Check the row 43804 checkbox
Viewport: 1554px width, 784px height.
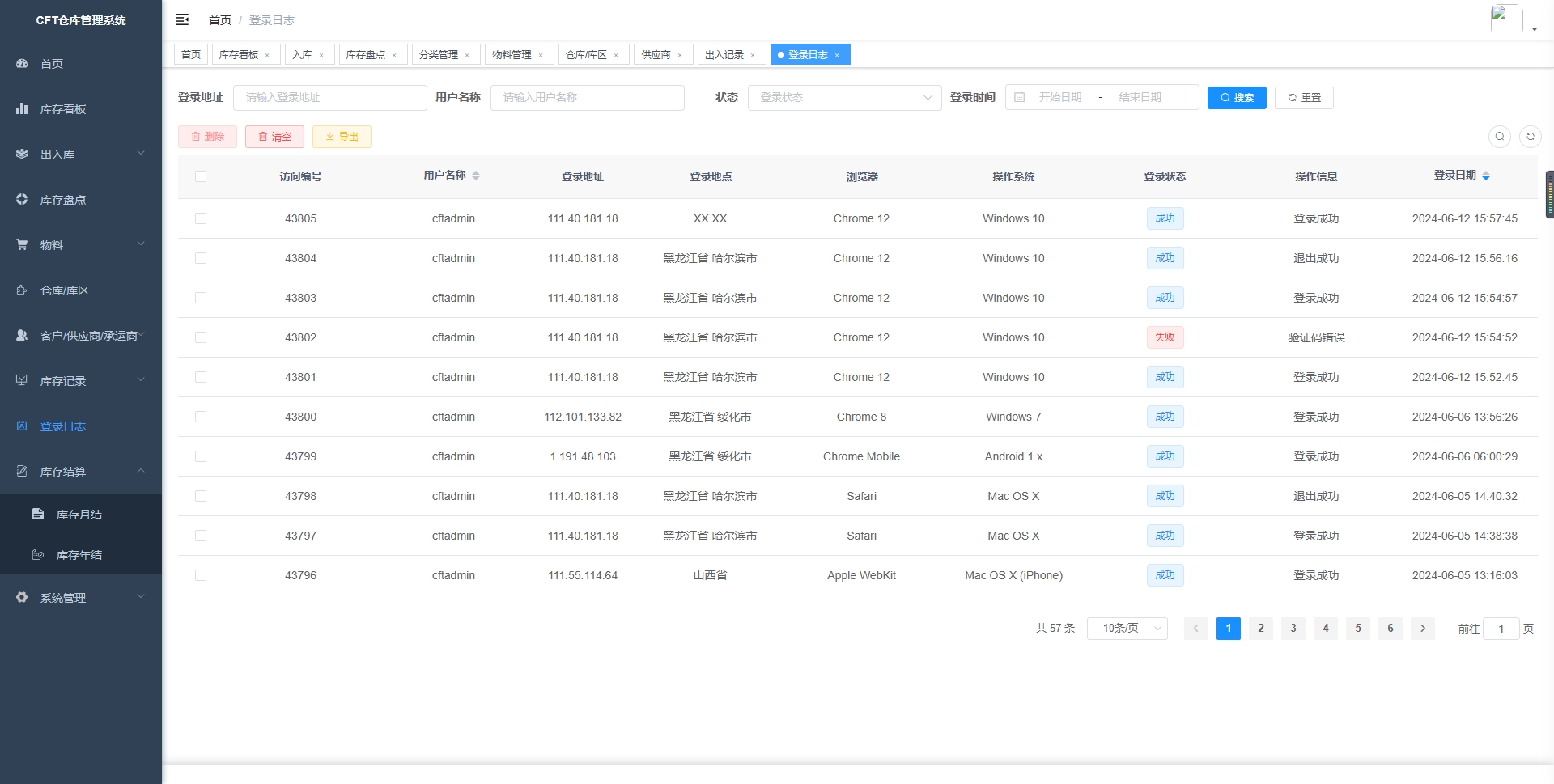pos(201,258)
